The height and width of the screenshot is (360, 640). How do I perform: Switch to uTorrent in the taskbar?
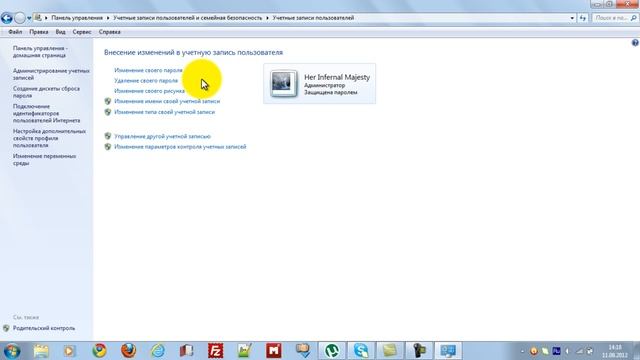[332, 351]
